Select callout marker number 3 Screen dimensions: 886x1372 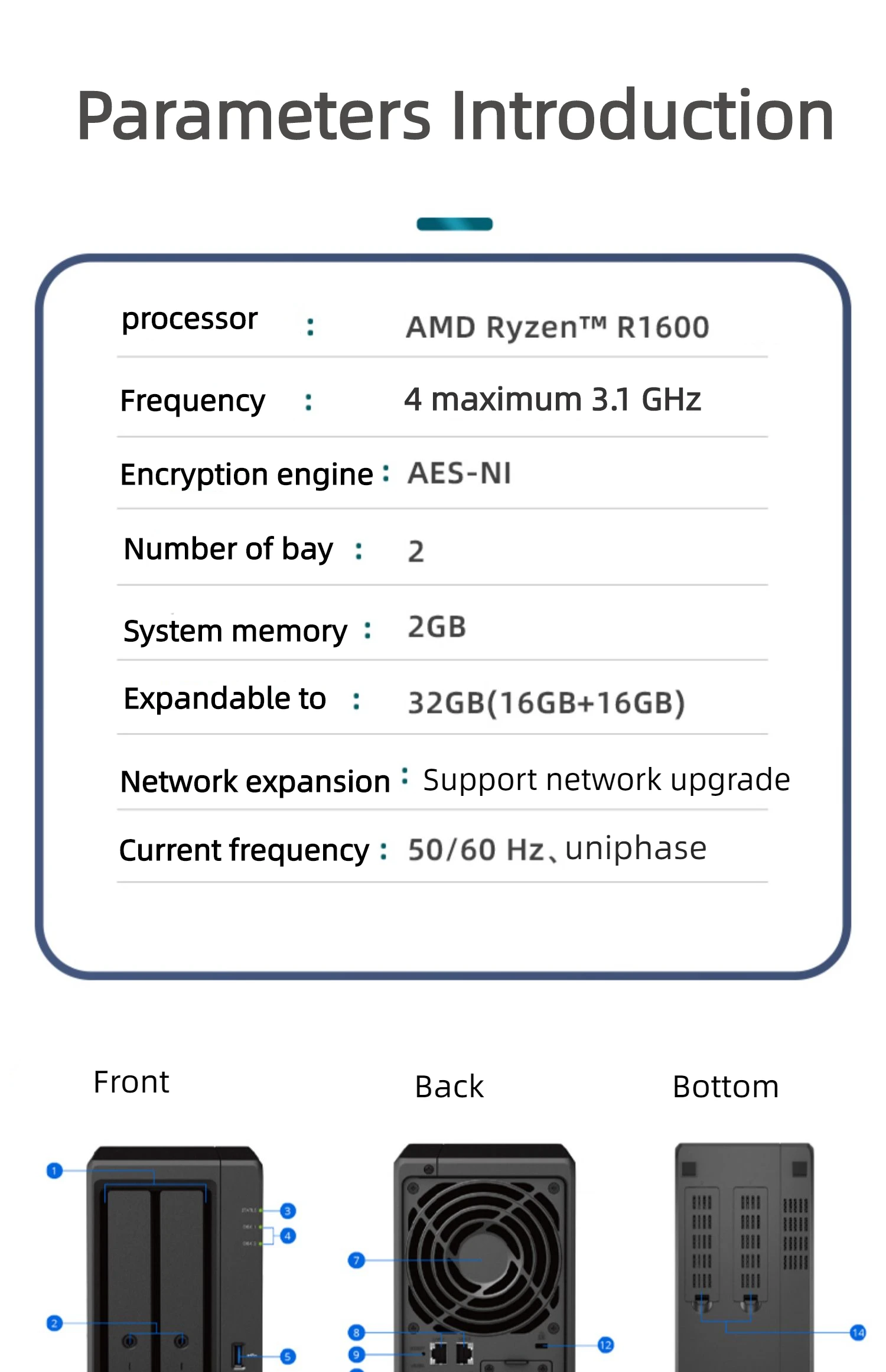pos(288,1211)
